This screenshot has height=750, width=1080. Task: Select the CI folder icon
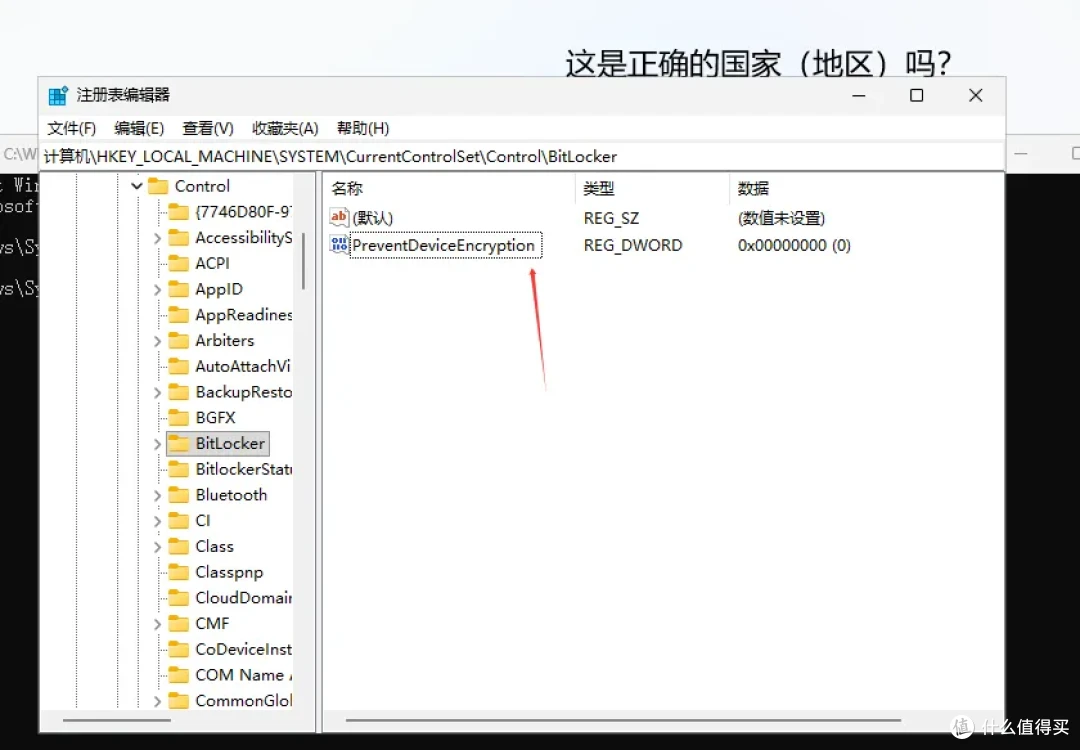point(178,521)
